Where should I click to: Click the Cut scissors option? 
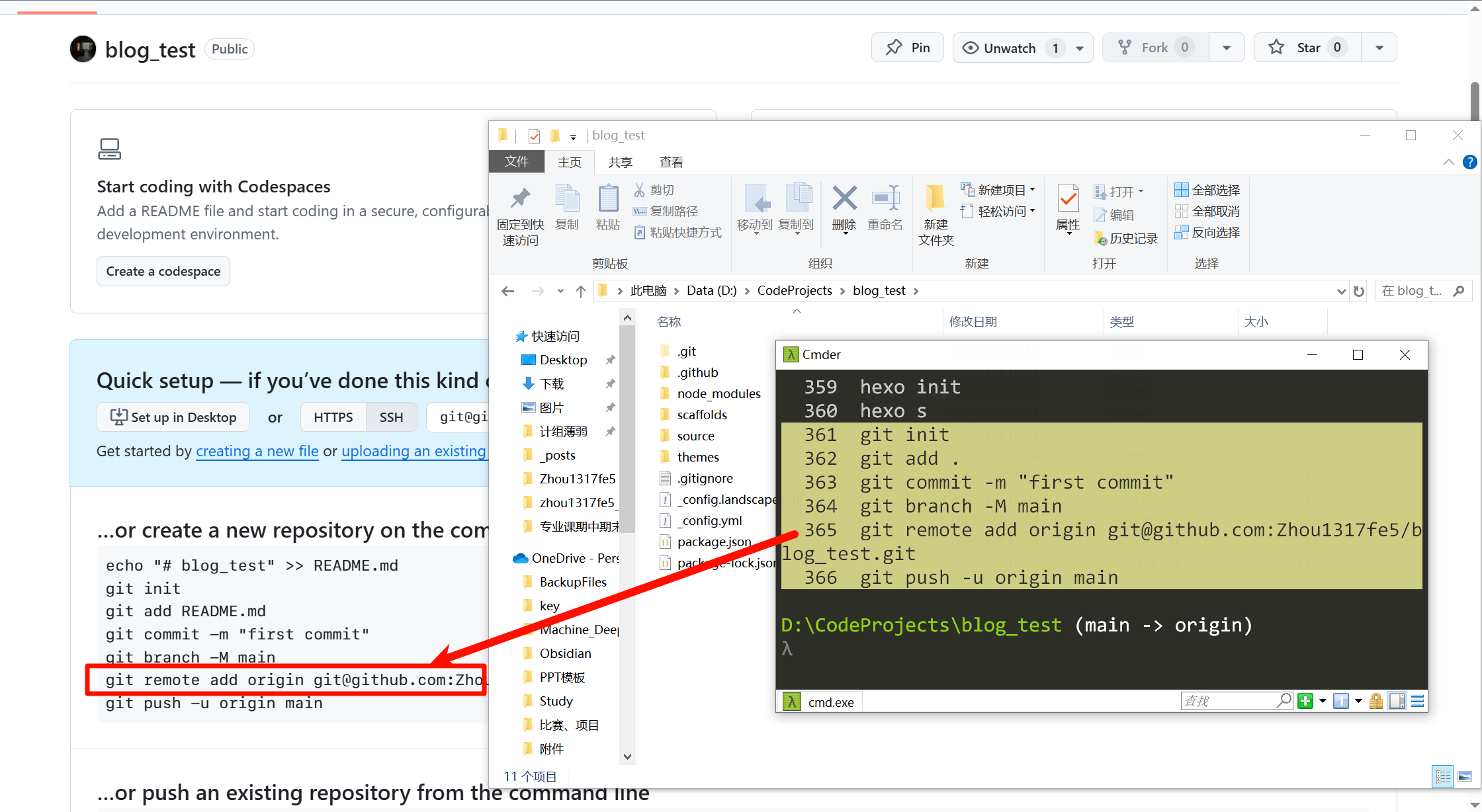(x=654, y=190)
